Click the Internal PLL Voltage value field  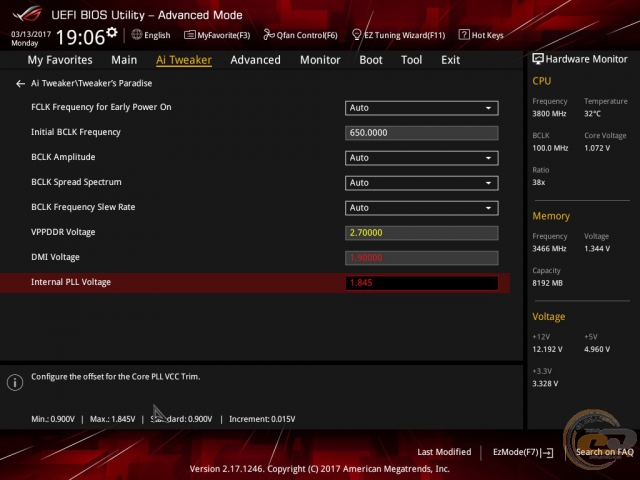pos(422,283)
